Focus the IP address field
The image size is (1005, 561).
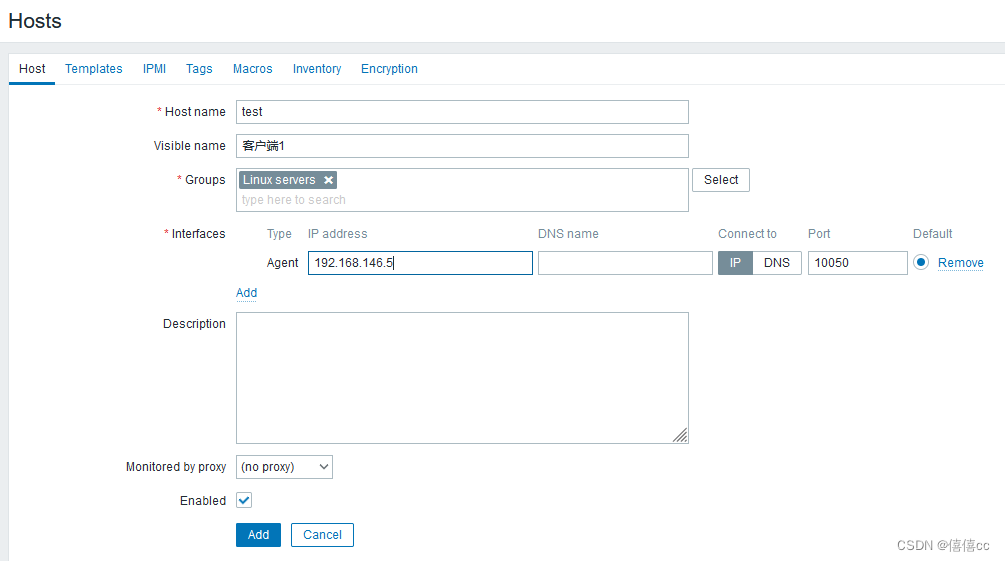pyautogui.click(x=420, y=263)
